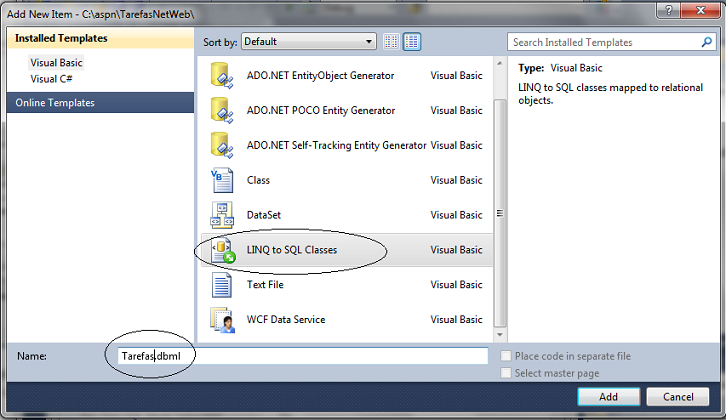Viewport: 726px width, 420px height.
Task: Toggle Select master page checkbox
Action: tap(506, 373)
